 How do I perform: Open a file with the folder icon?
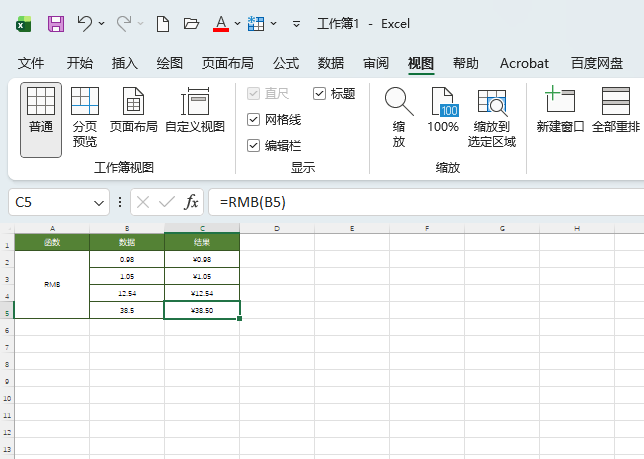pyautogui.click(x=191, y=24)
